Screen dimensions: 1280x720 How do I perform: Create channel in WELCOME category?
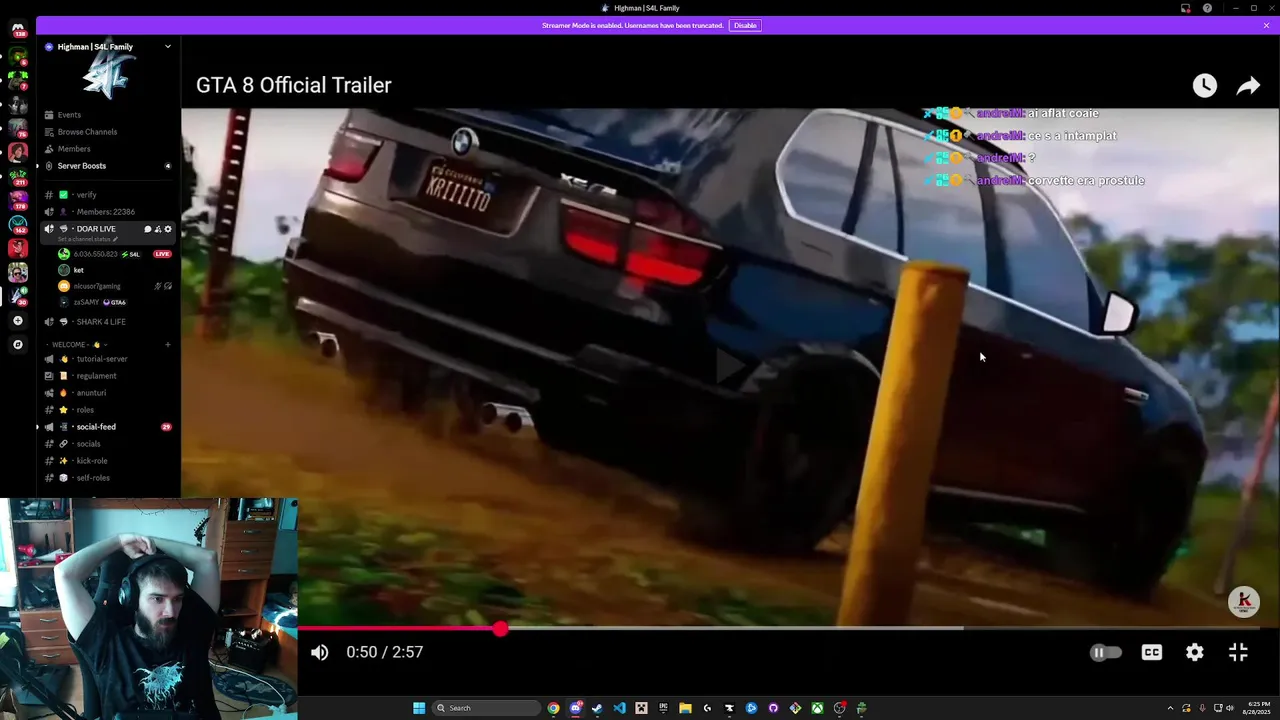(x=167, y=345)
